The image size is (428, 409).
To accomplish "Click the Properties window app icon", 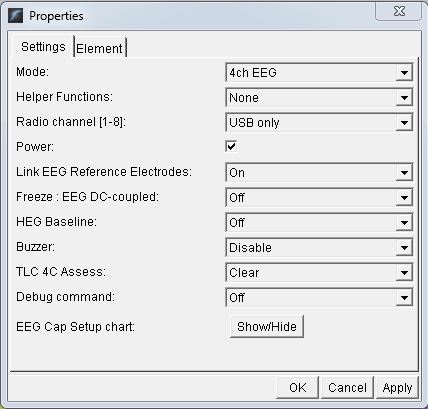I will 15,15.
